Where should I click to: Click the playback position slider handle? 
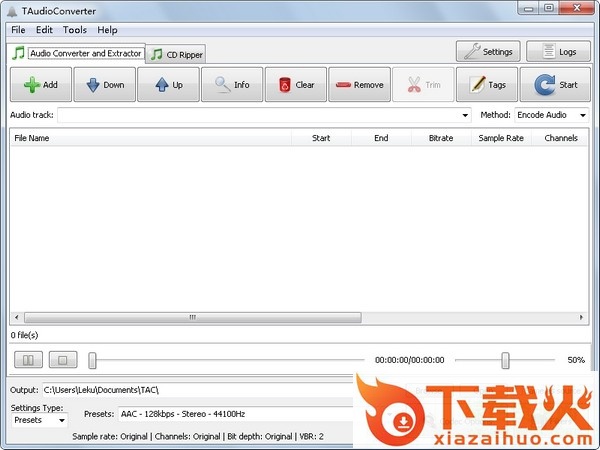pos(92,360)
